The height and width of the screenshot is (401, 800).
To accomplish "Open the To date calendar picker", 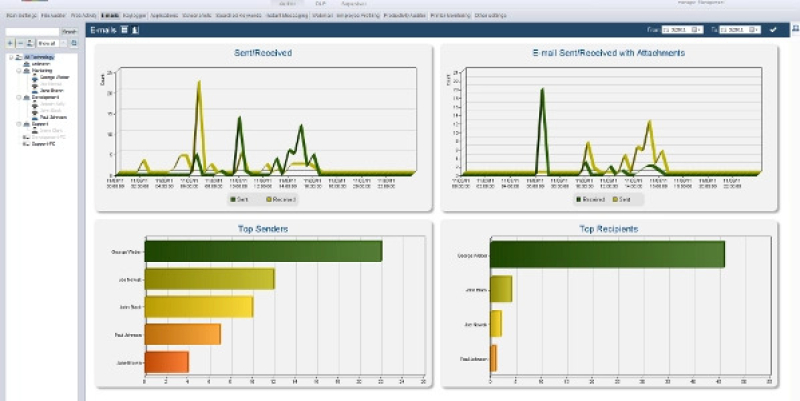I will (752, 30).
